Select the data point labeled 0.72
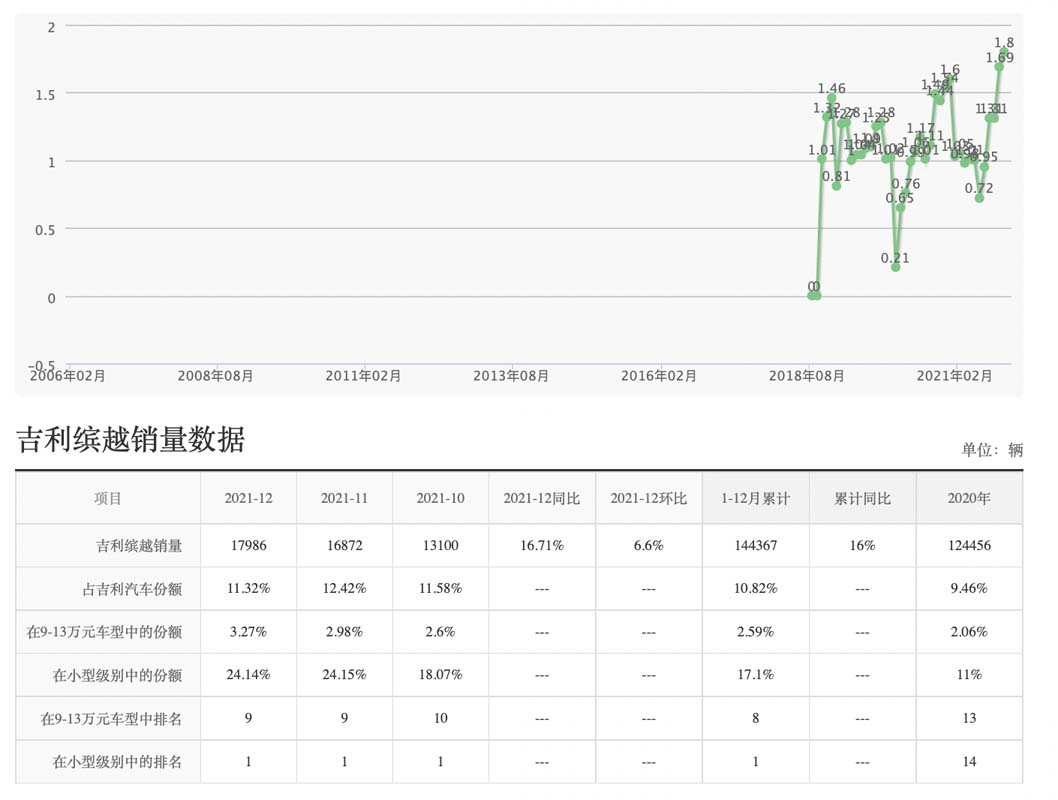Screen dimensions: 1058x800 coord(979,199)
